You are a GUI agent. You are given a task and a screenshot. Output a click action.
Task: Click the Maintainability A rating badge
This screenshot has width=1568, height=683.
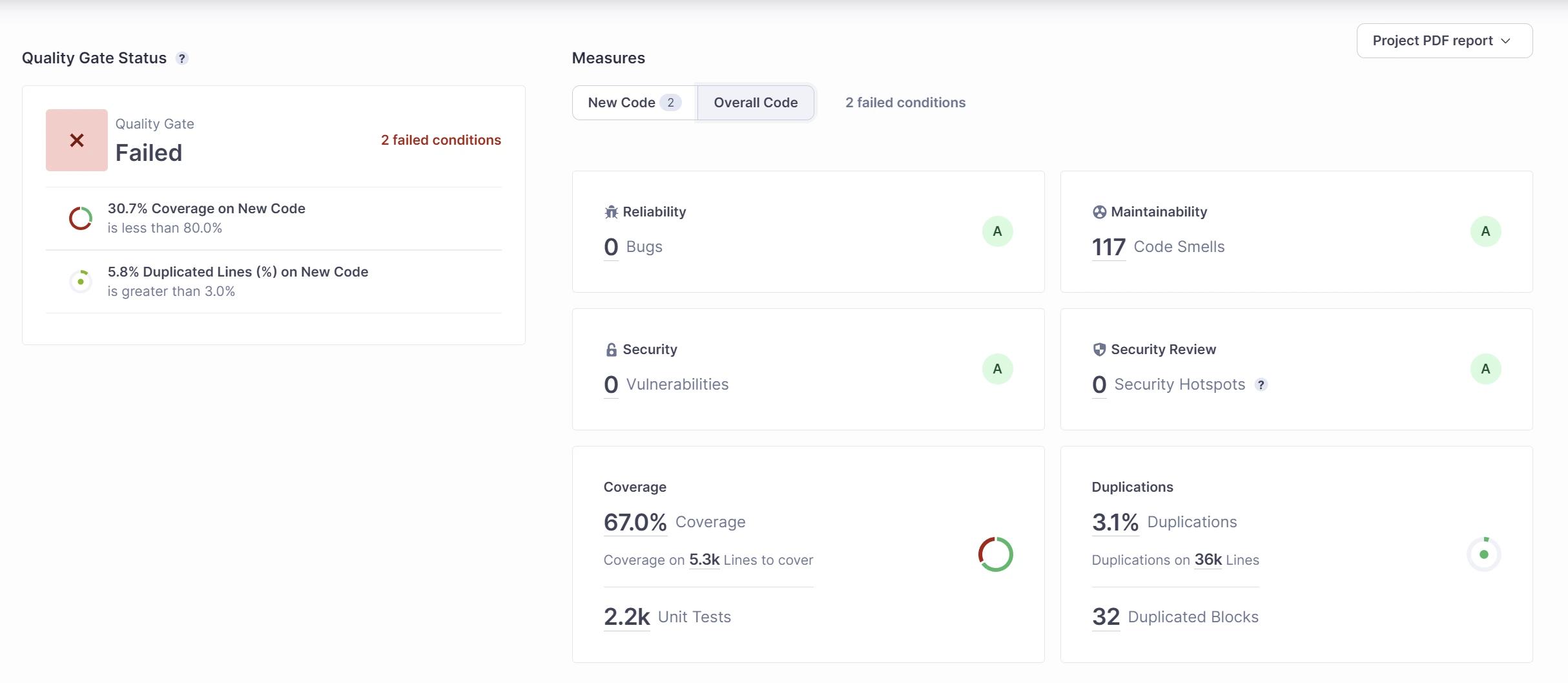coord(1485,231)
